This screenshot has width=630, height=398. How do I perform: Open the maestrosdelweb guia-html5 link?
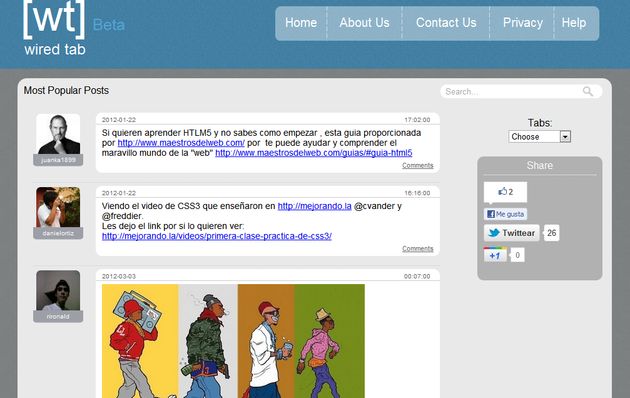coord(314,153)
